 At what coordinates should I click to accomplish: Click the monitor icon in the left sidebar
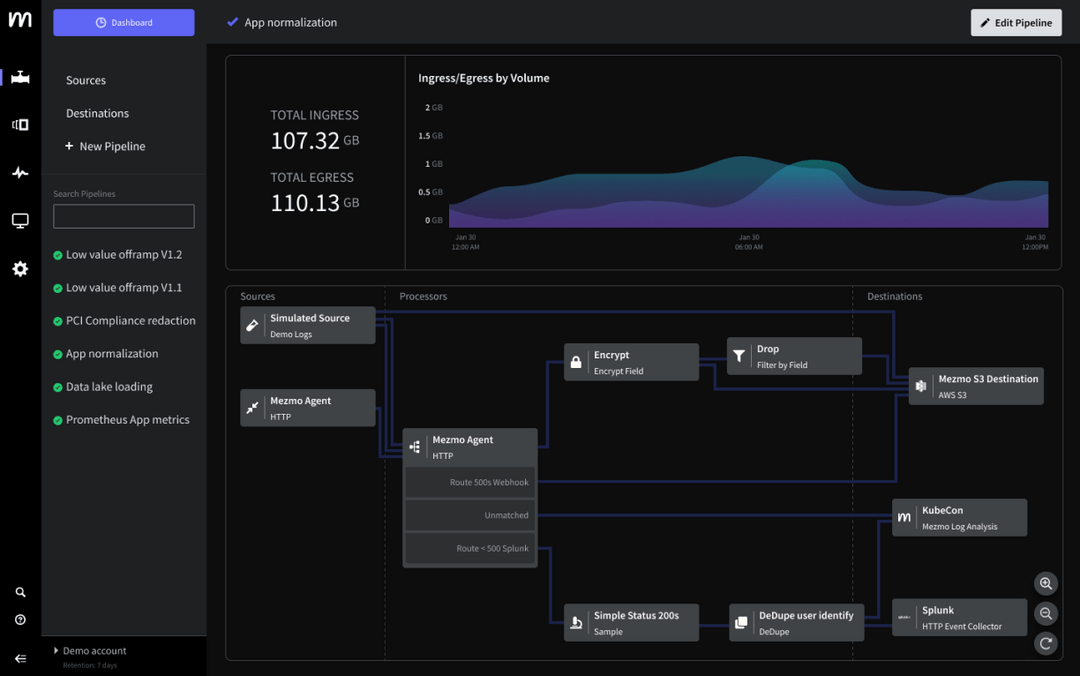click(20, 220)
